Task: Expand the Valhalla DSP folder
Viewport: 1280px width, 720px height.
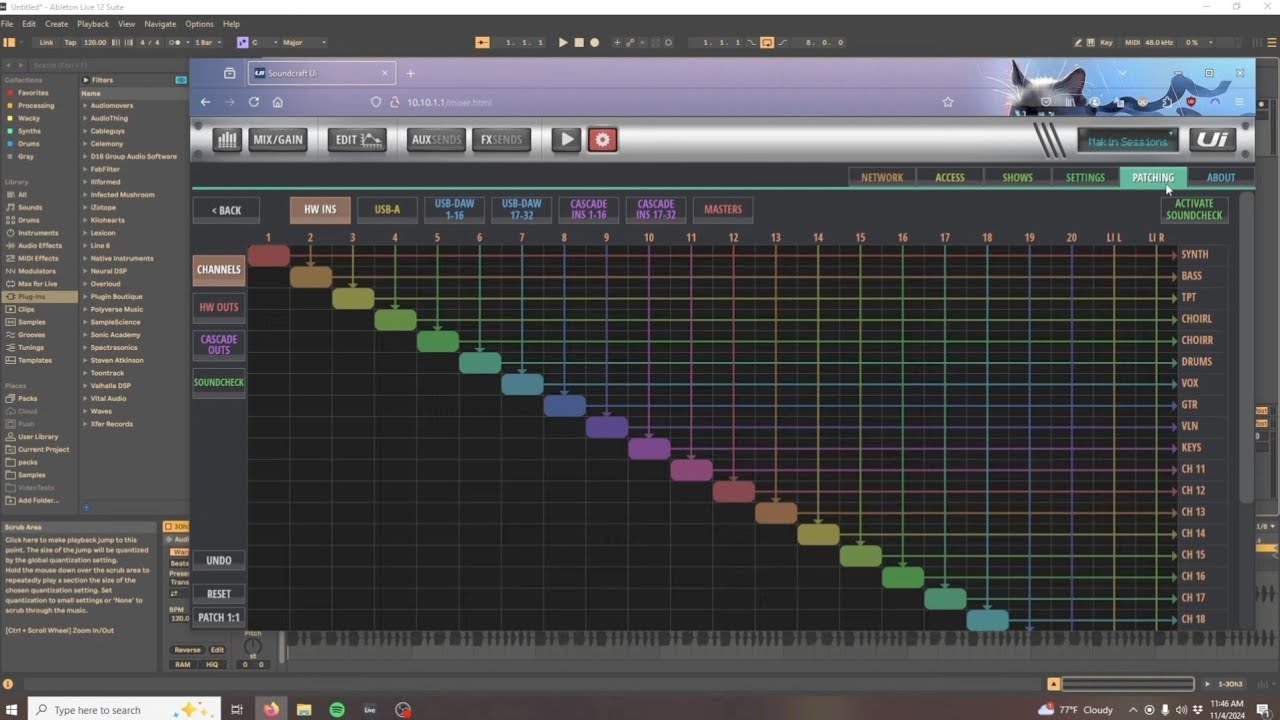Action: point(86,386)
